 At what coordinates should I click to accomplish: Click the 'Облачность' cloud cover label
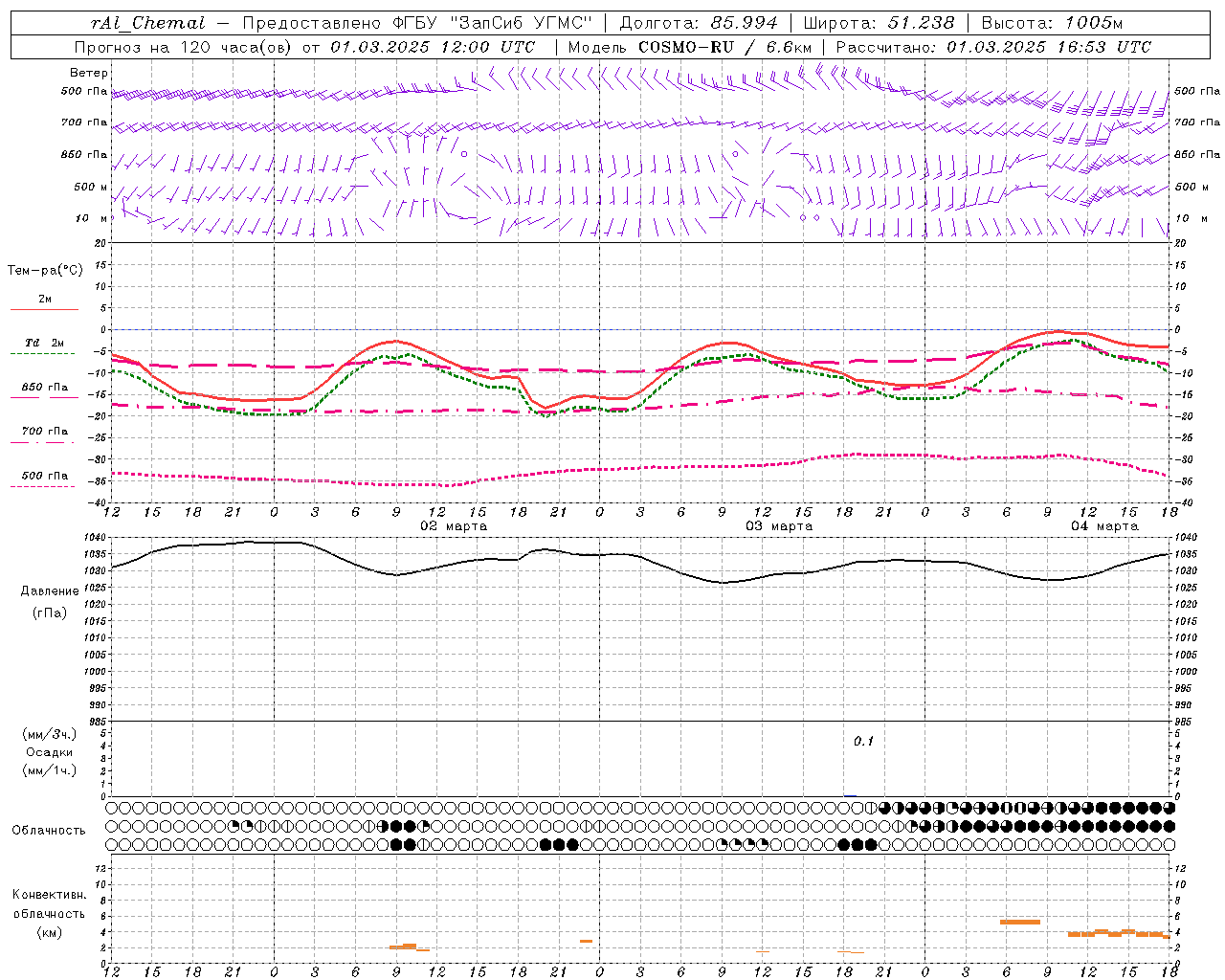pos(49,831)
